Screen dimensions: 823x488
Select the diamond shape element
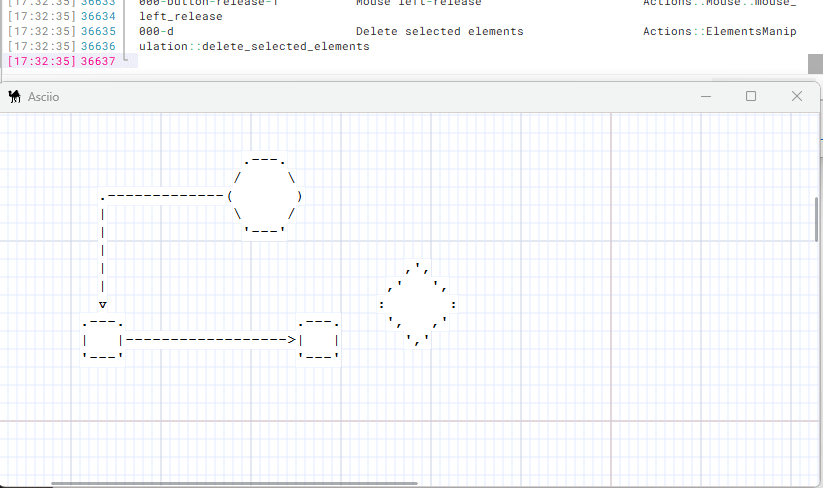click(x=419, y=304)
